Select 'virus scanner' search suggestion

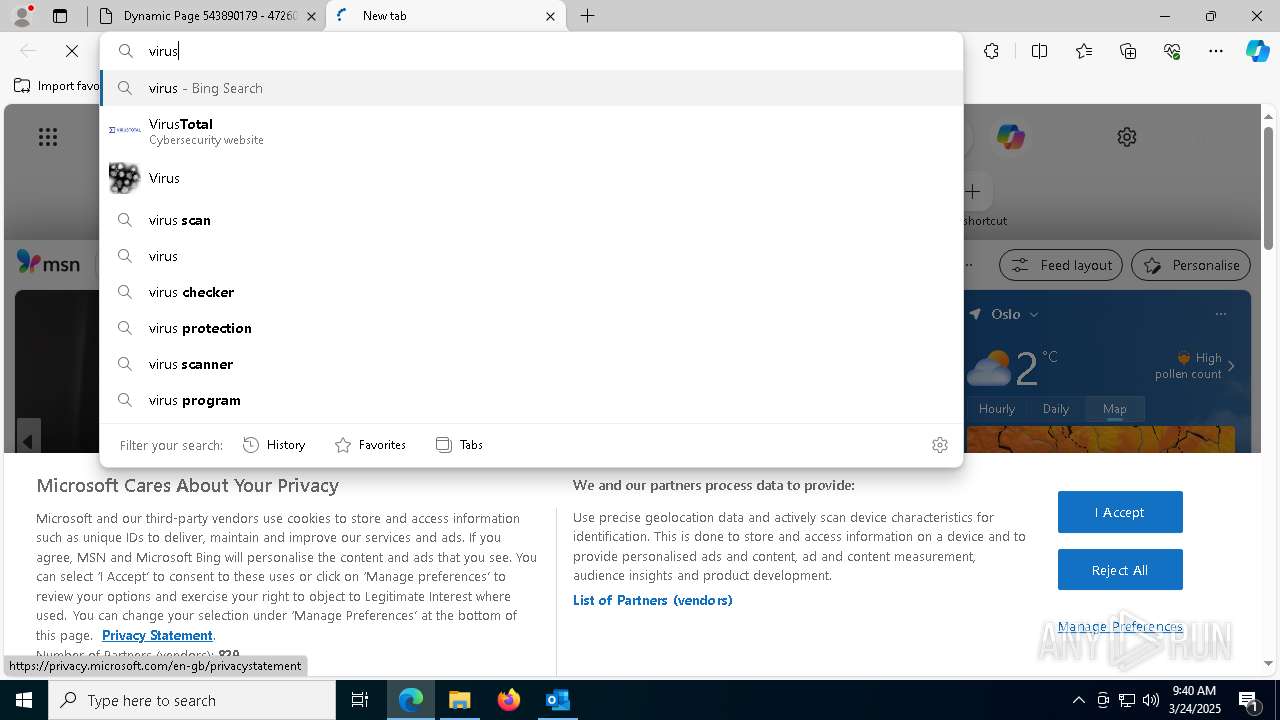coord(531,364)
